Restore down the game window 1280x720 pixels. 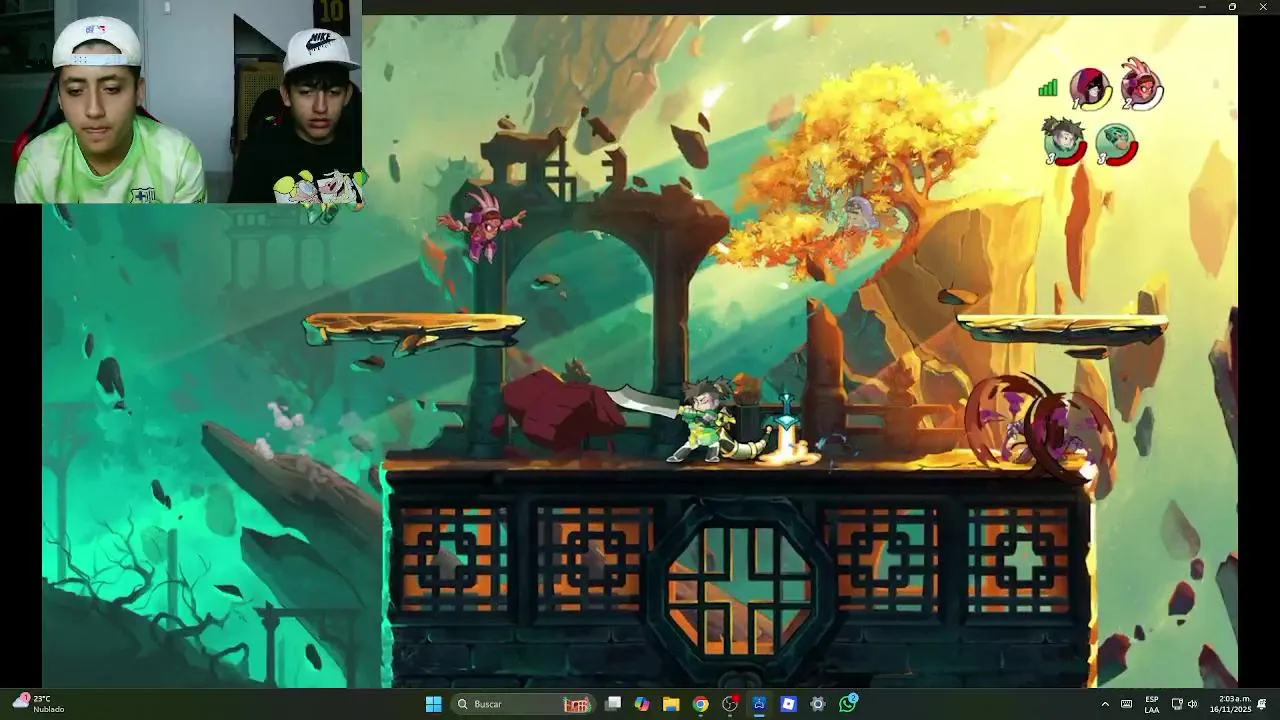coord(1232,7)
